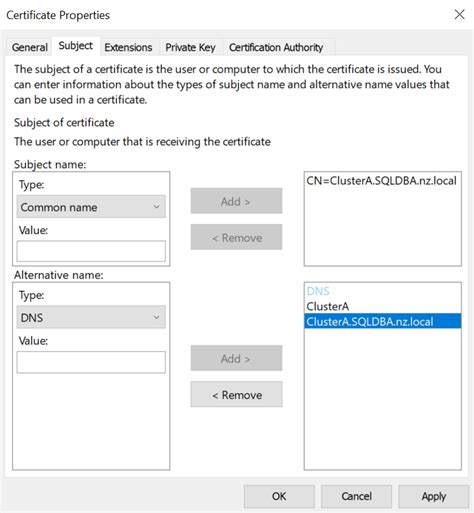Screen dimensions: 474x513
Task: Open the Extensions tab
Action: (128, 47)
